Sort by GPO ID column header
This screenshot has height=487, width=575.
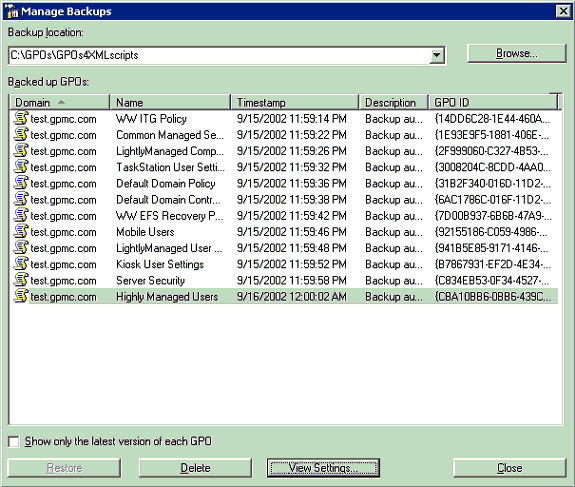click(492, 102)
